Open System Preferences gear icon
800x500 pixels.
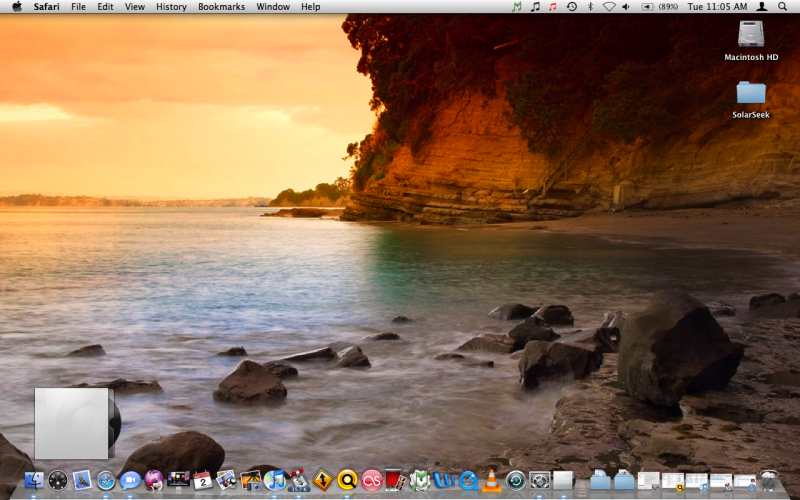pyautogui.click(x=540, y=480)
